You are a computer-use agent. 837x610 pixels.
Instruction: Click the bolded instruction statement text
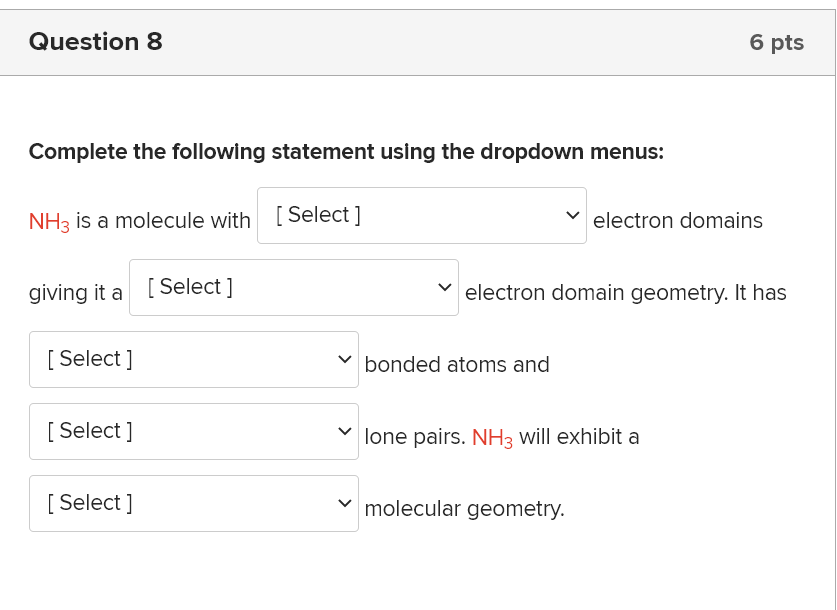tap(345, 151)
